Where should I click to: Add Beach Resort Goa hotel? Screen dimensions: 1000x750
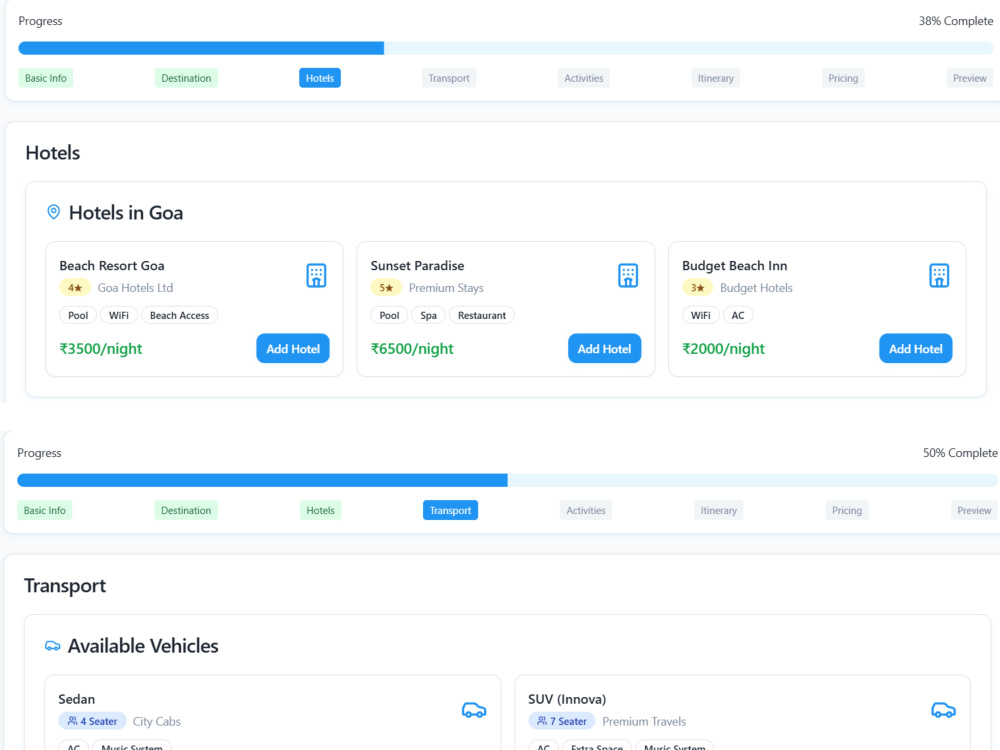(293, 349)
